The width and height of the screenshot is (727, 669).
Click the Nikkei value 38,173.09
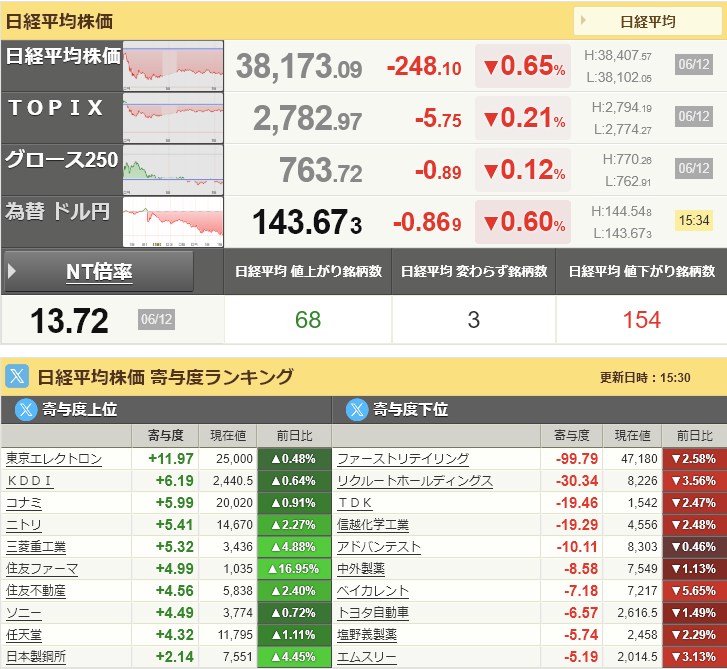[299, 66]
